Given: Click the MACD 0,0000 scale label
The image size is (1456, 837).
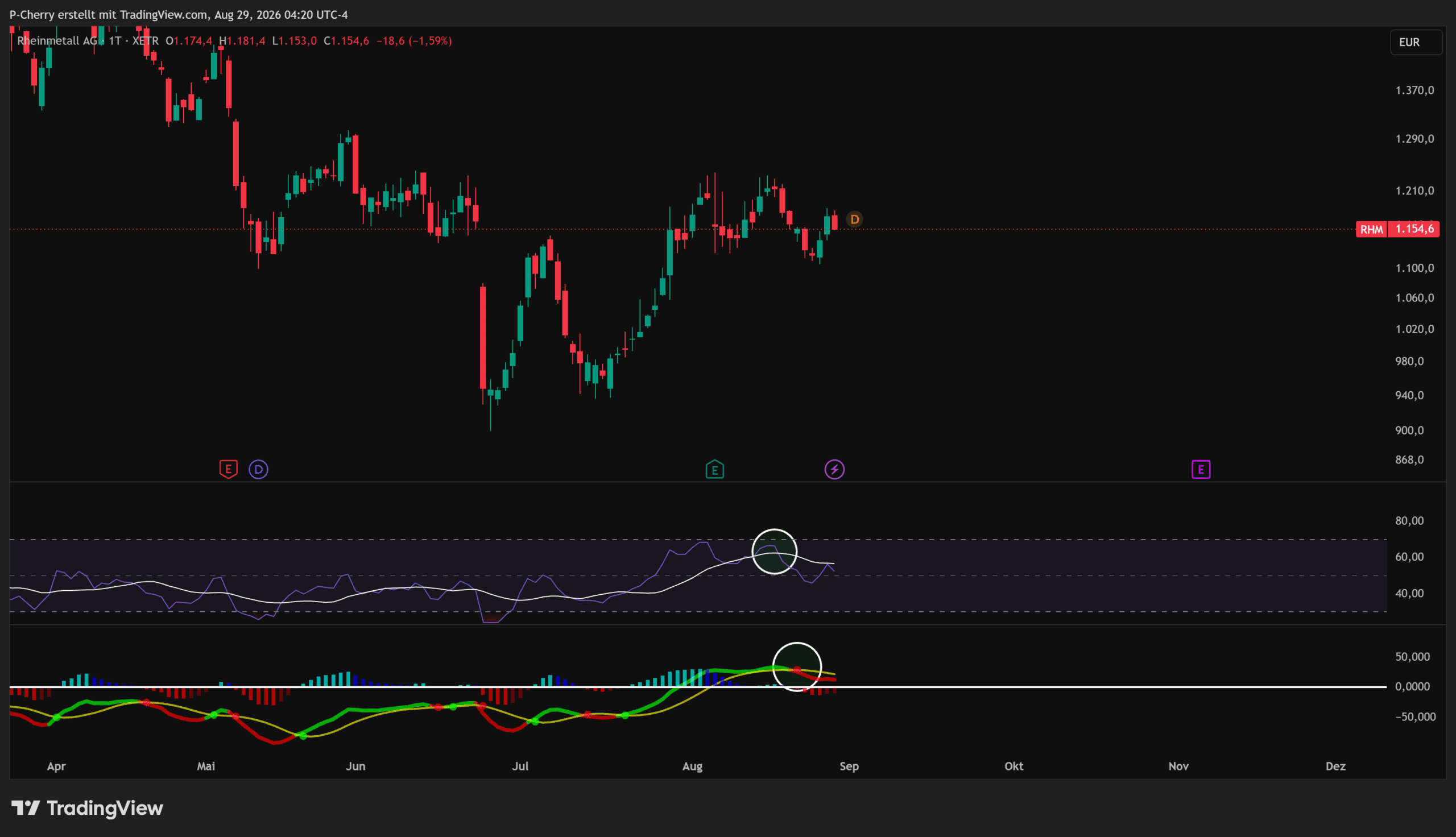Looking at the screenshot, I should click(1412, 686).
